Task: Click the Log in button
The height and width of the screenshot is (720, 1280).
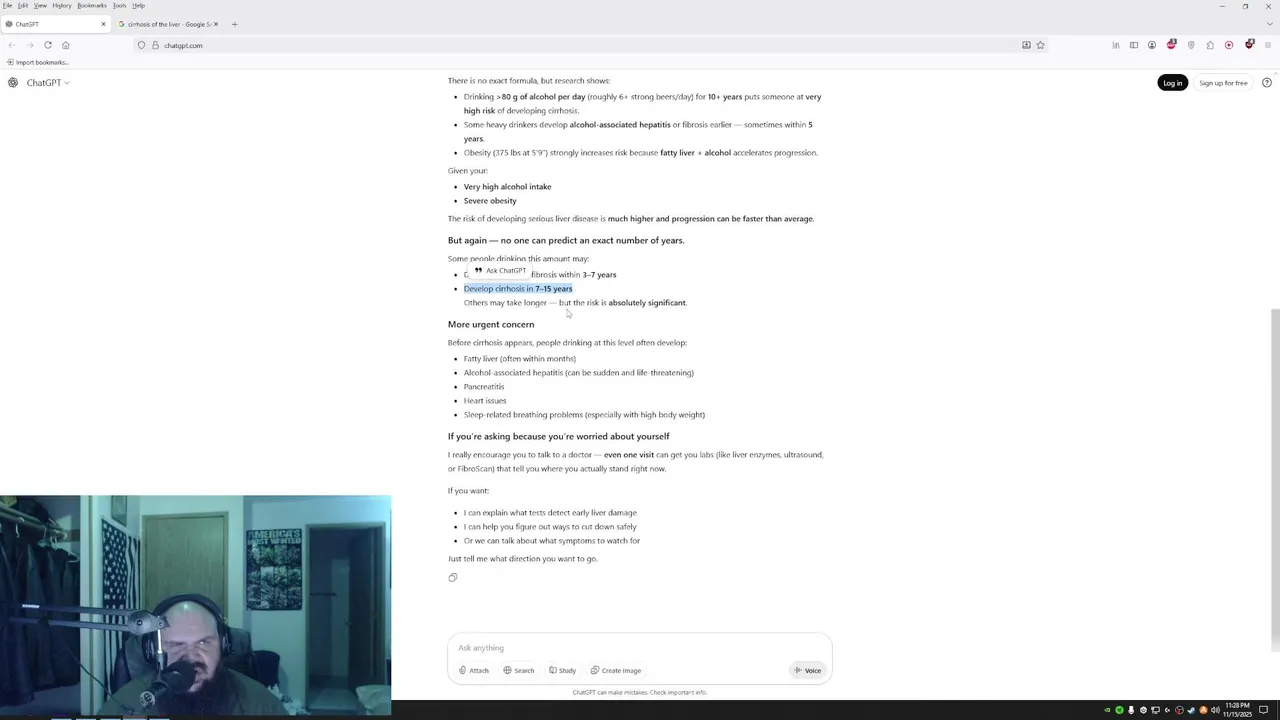Action: (1173, 83)
